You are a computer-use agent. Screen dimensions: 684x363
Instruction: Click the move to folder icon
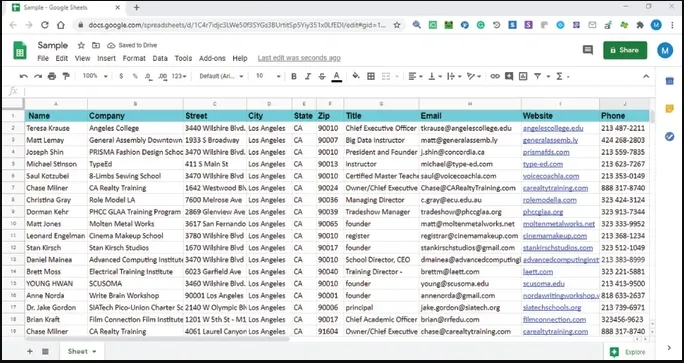(x=96, y=45)
